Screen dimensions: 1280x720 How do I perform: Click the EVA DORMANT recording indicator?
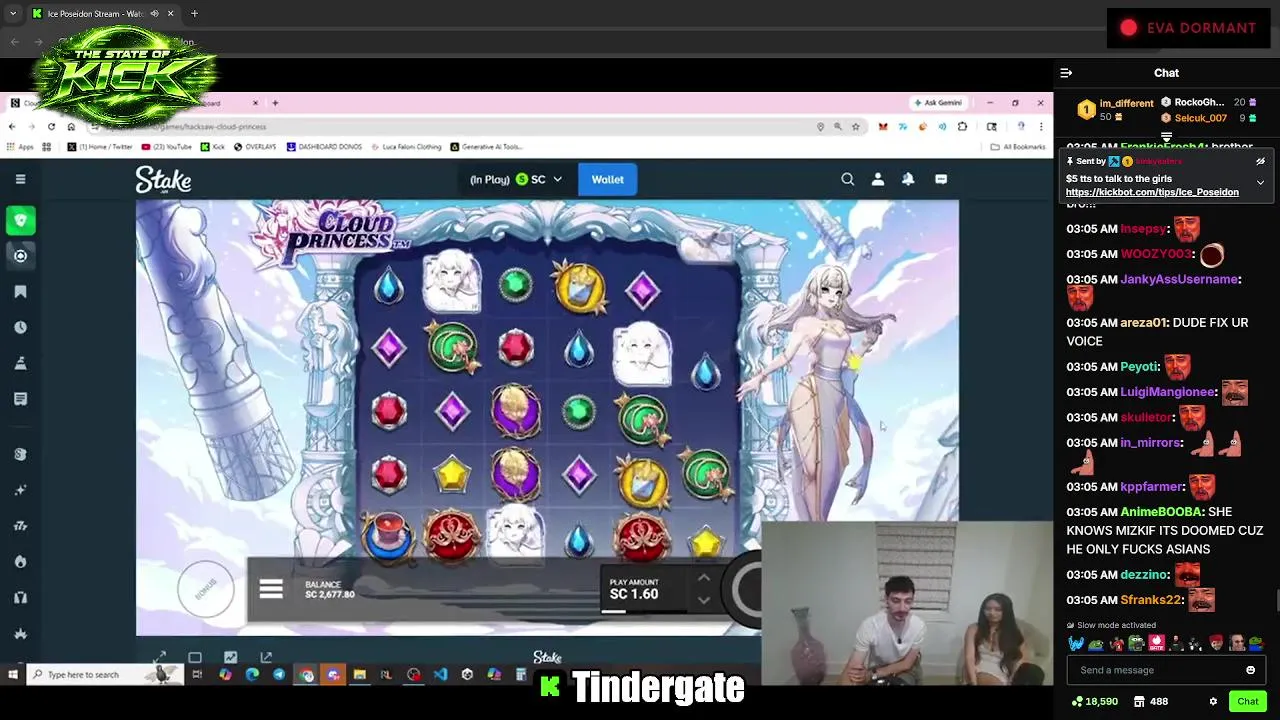pos(1188,28)
